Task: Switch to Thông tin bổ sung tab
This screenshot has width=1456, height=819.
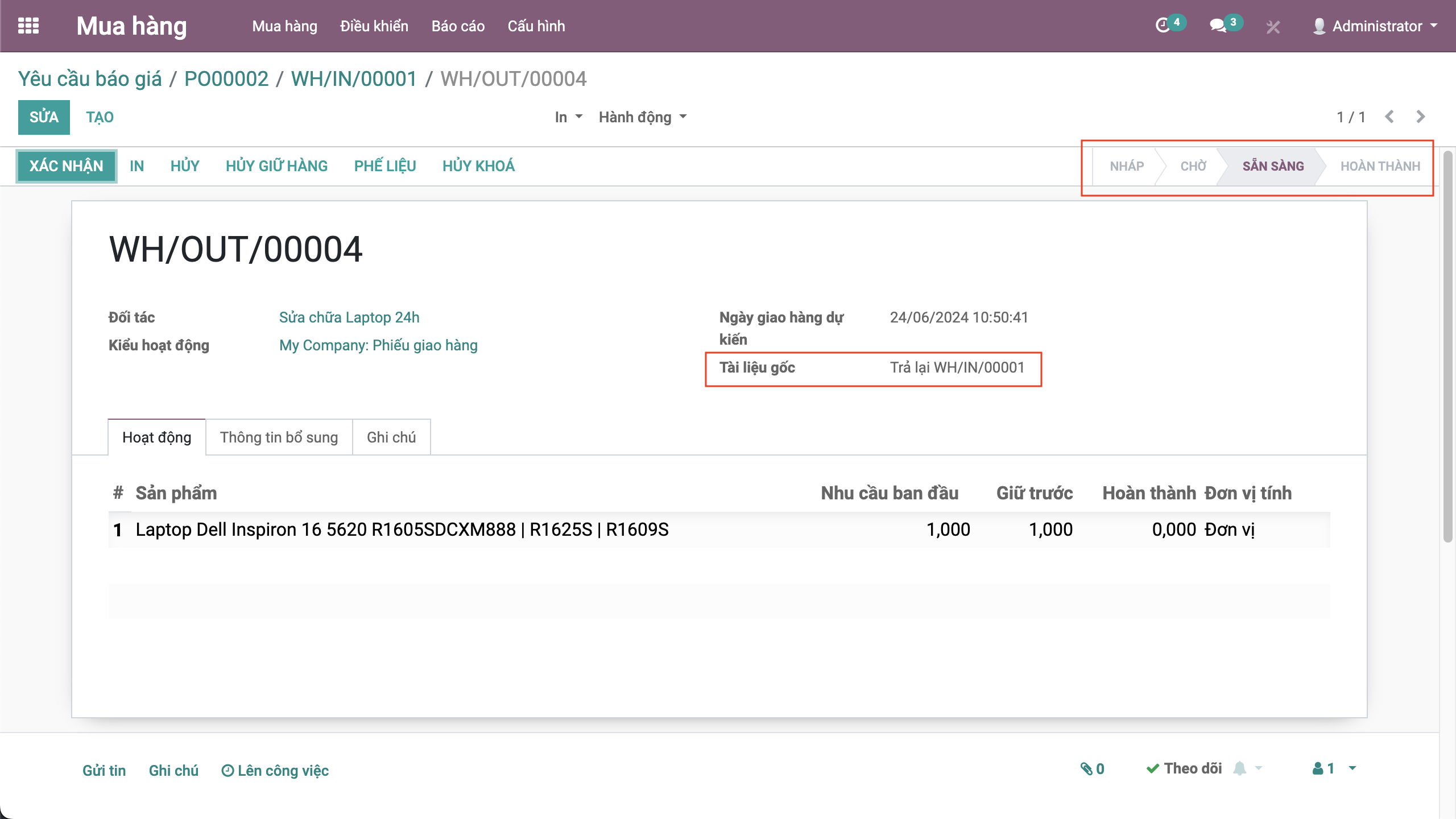Action: tap(279, 437)
